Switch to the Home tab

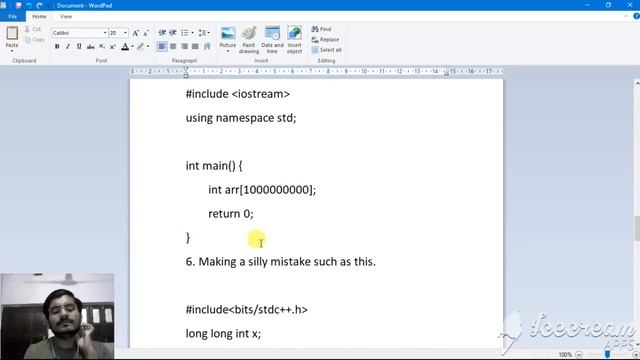point(39,16)
